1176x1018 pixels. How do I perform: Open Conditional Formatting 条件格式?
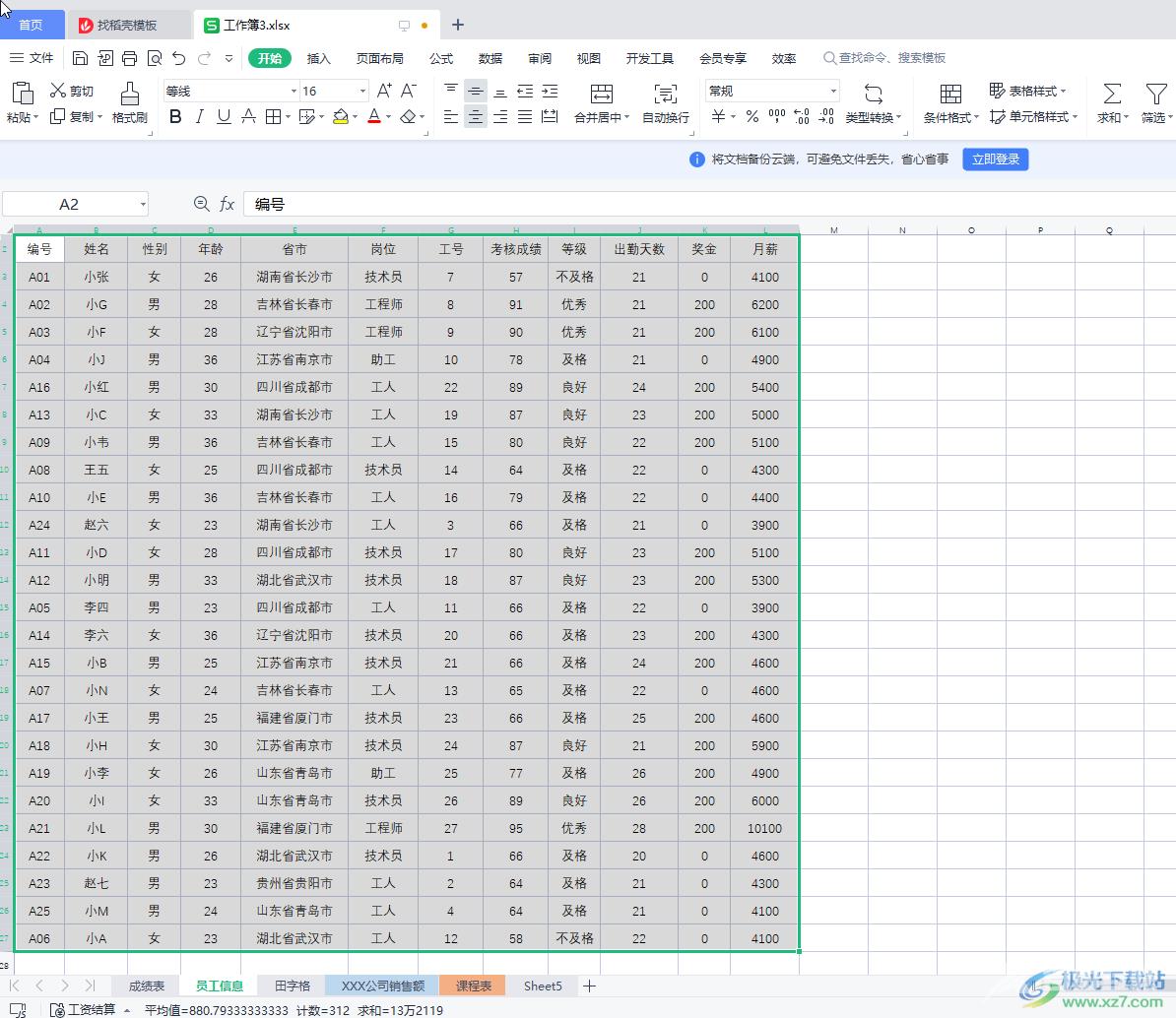point(950,102)
